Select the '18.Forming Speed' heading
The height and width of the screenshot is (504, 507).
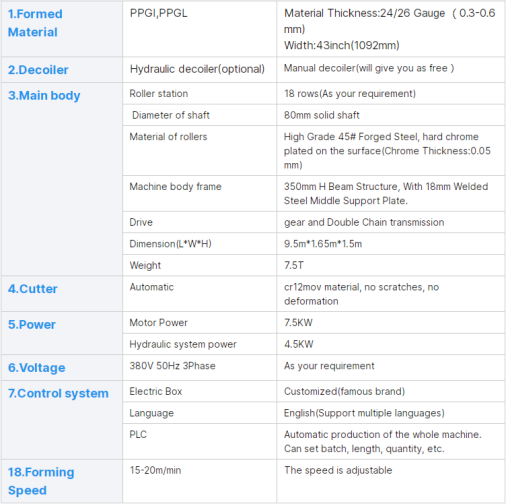tap(41, 481)
